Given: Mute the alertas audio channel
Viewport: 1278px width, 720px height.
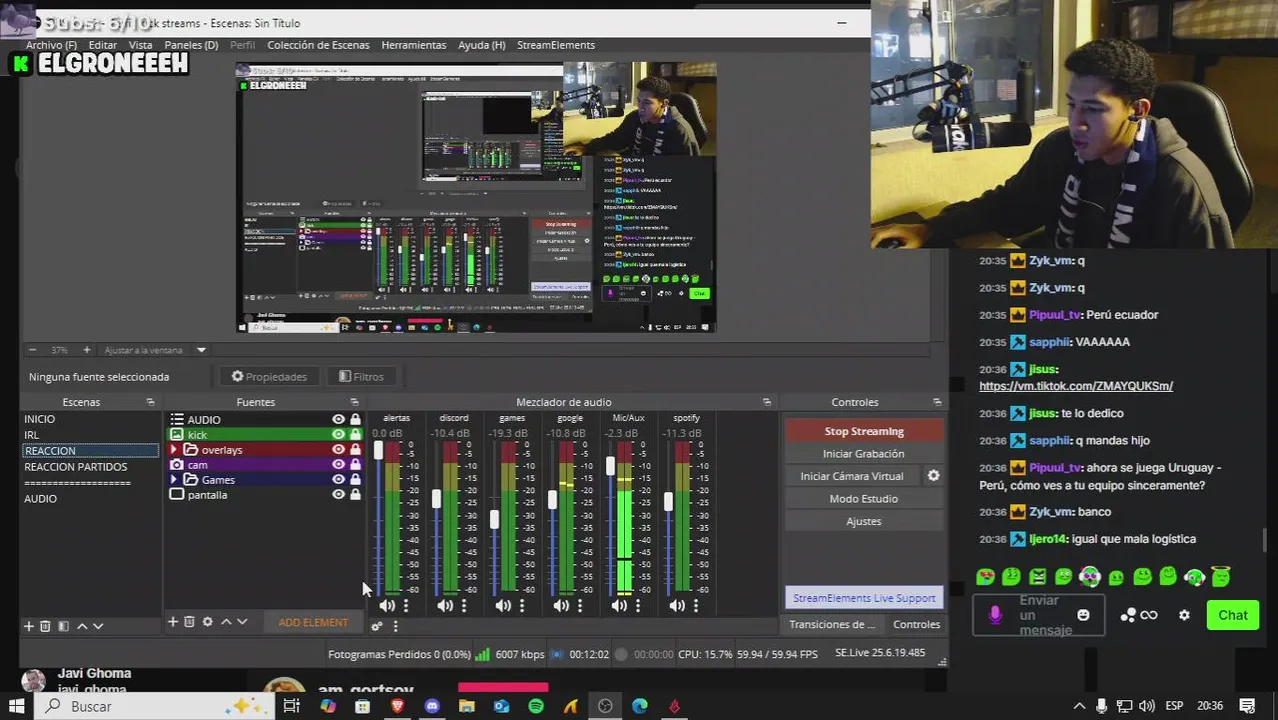Looking at the screenshot, I should tap(387, 605).
